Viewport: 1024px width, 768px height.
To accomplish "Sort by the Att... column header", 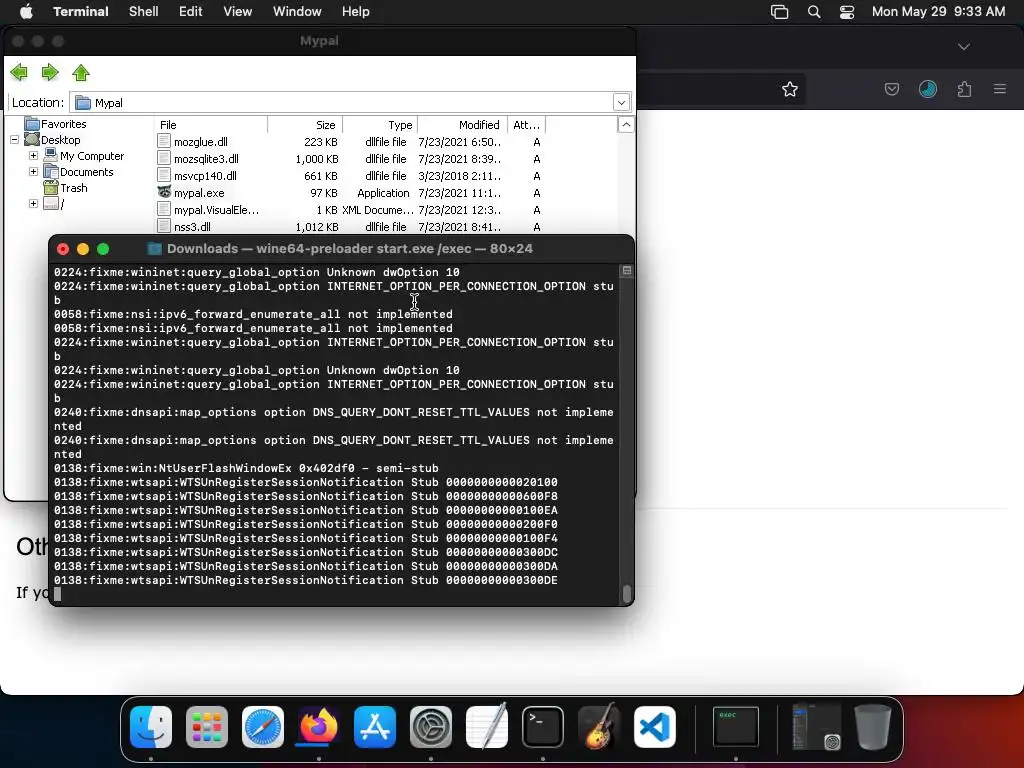I will coord(526,125).
